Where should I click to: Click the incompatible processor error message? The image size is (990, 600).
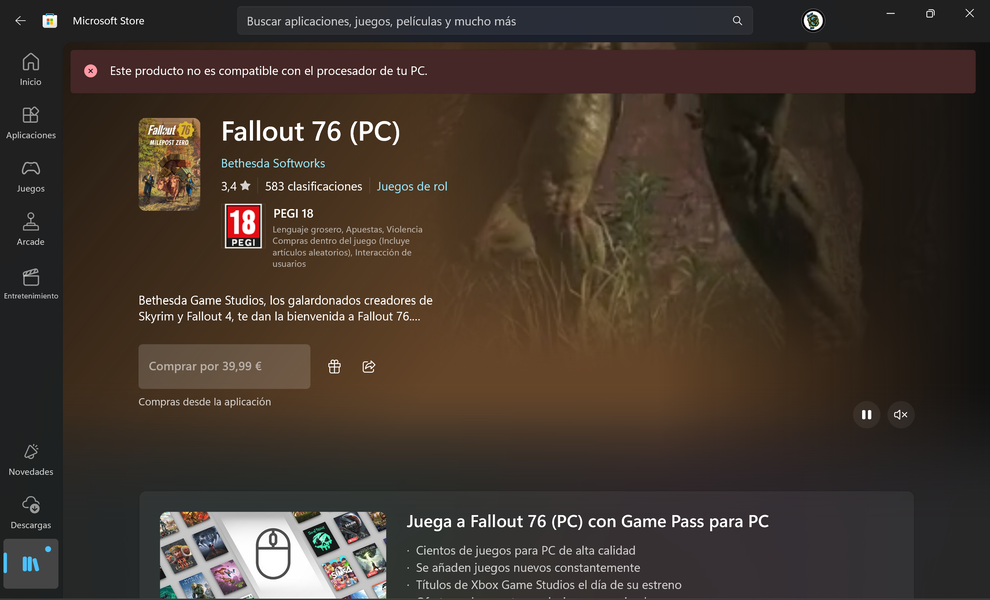click(x=268, y=71)
